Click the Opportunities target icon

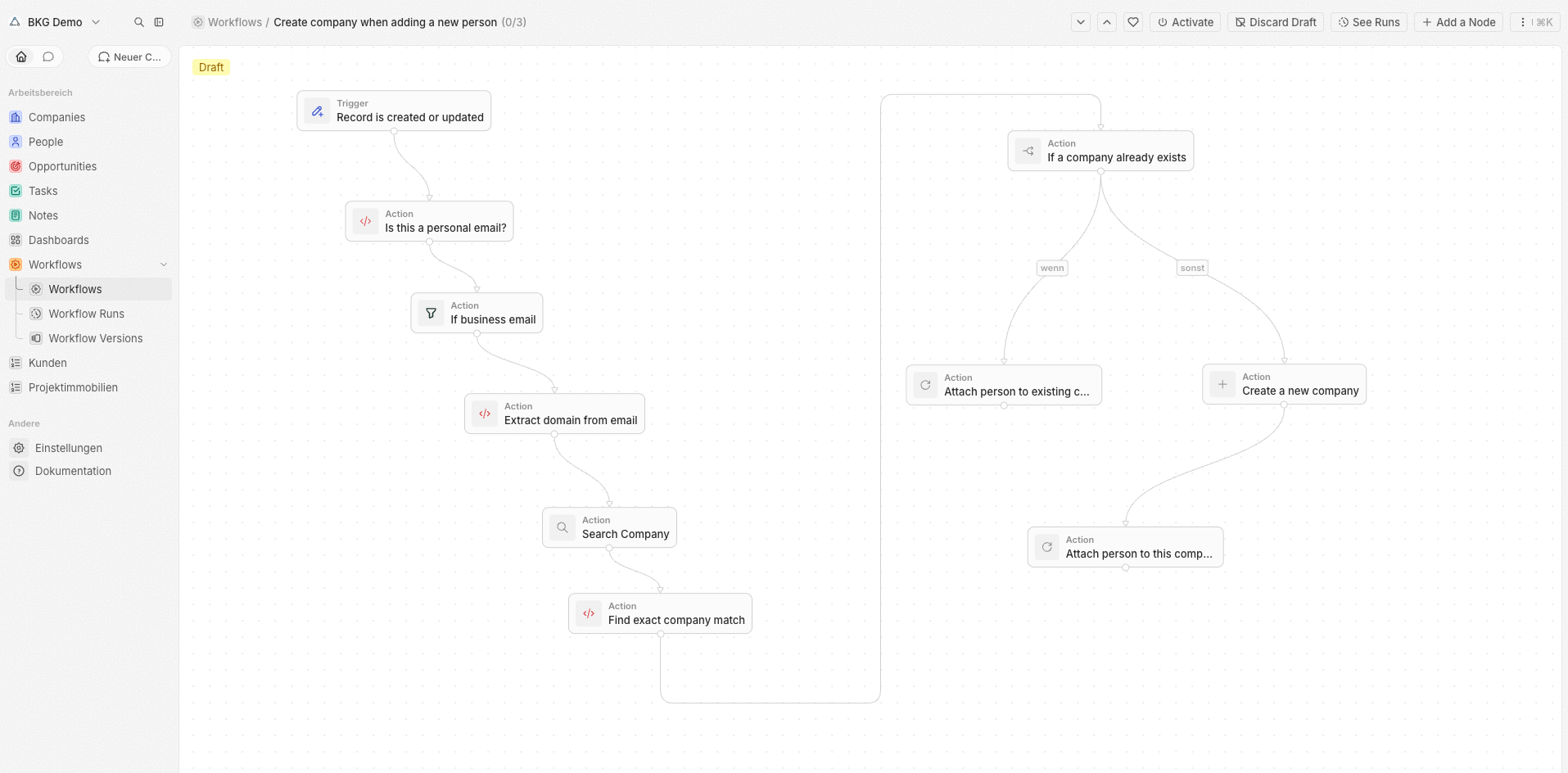(x=16, y=166)
